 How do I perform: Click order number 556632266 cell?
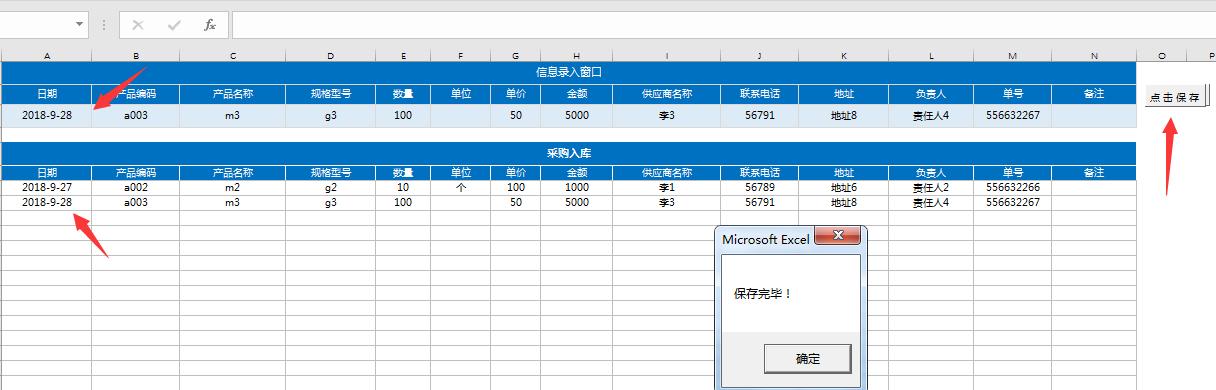point(1012,187)
